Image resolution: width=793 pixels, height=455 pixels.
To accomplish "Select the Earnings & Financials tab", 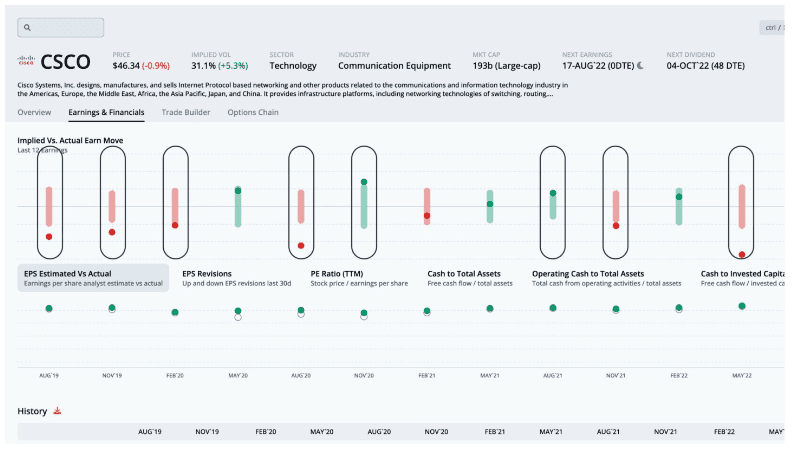I will click(x=106, y=112).
